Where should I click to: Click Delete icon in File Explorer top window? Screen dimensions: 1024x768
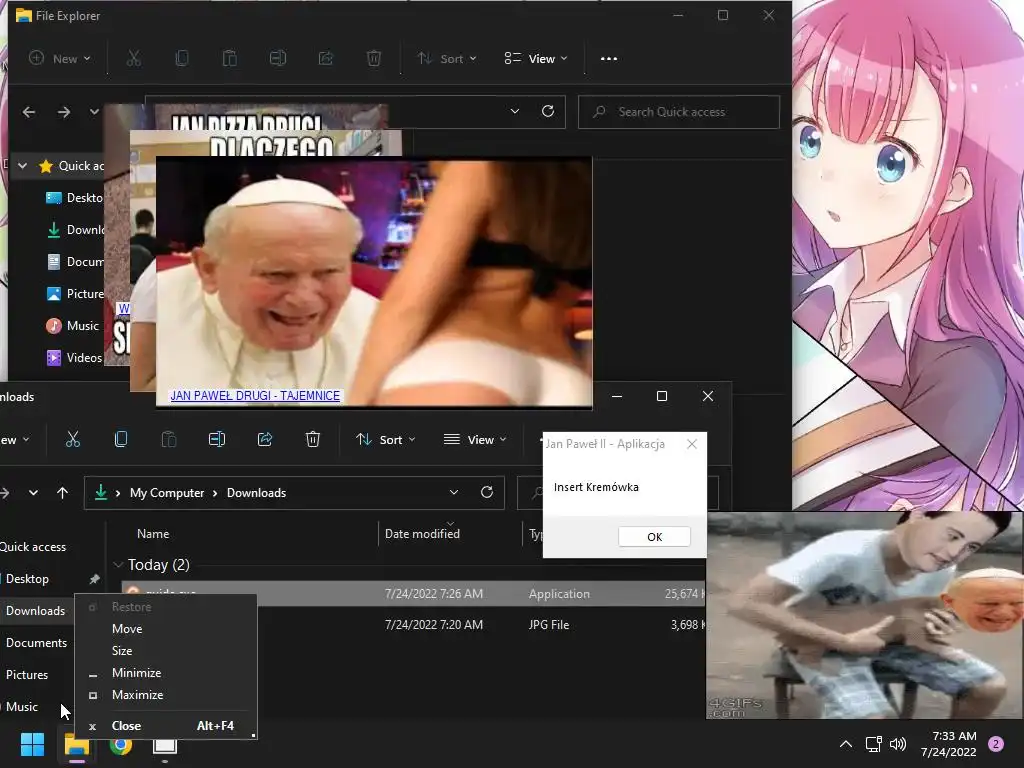(x=374, y=59)
